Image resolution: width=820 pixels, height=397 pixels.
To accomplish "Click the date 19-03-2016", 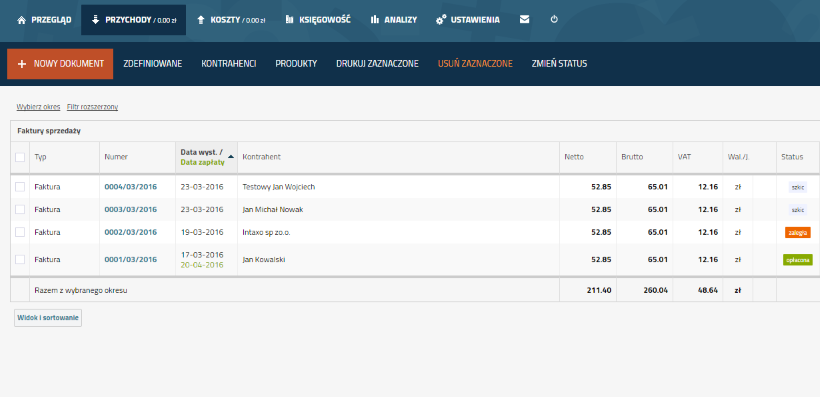I will 202,232.
